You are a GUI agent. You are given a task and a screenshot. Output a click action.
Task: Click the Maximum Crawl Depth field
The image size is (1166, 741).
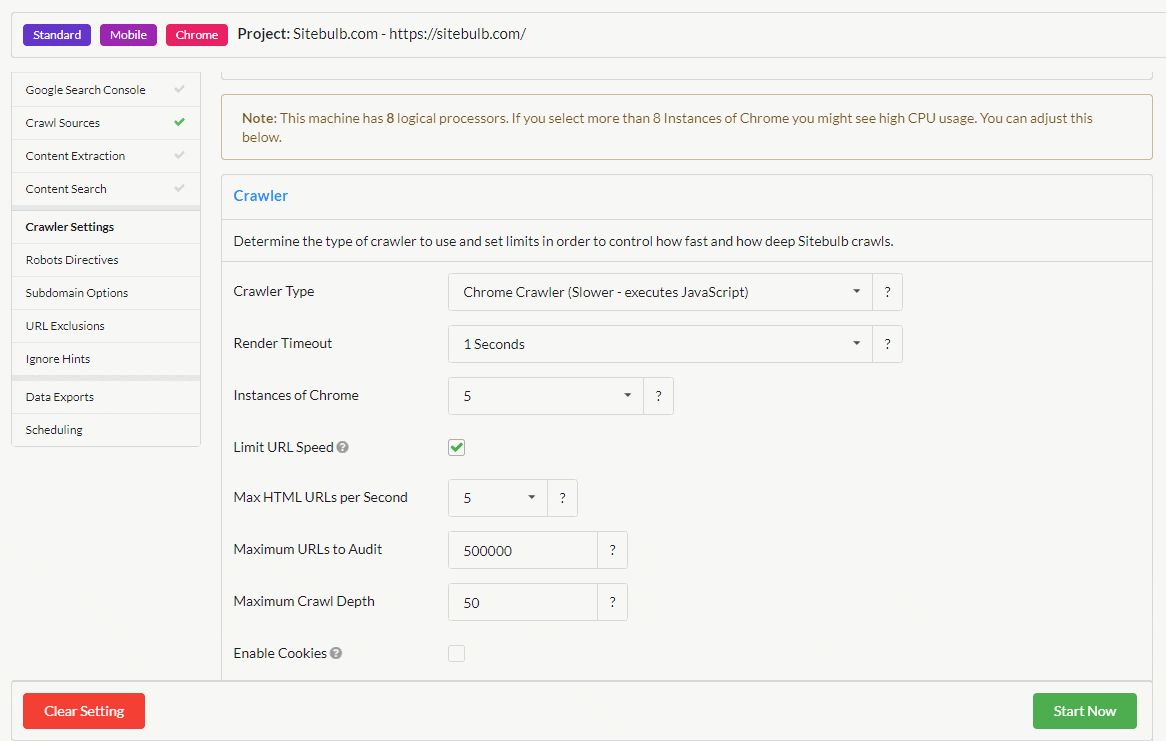pyautogui.click(x=523, y=603)
